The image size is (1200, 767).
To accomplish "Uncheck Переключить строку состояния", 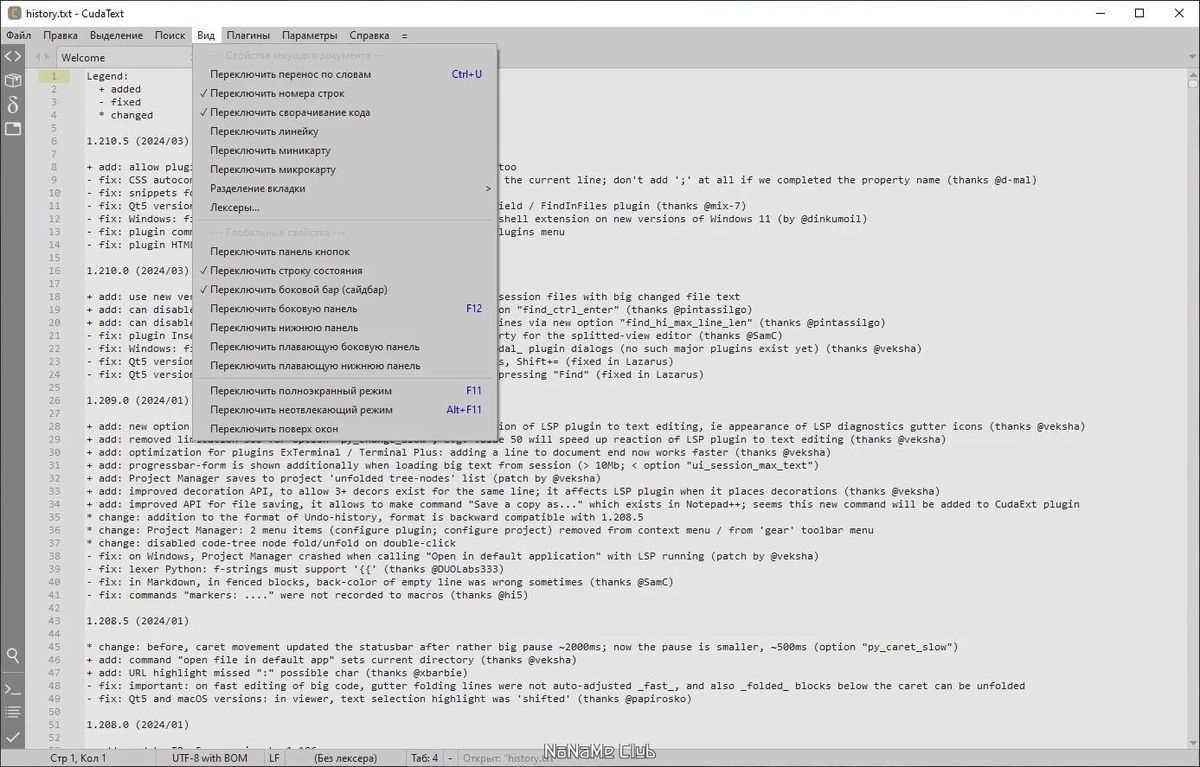I will pos(345,270).
